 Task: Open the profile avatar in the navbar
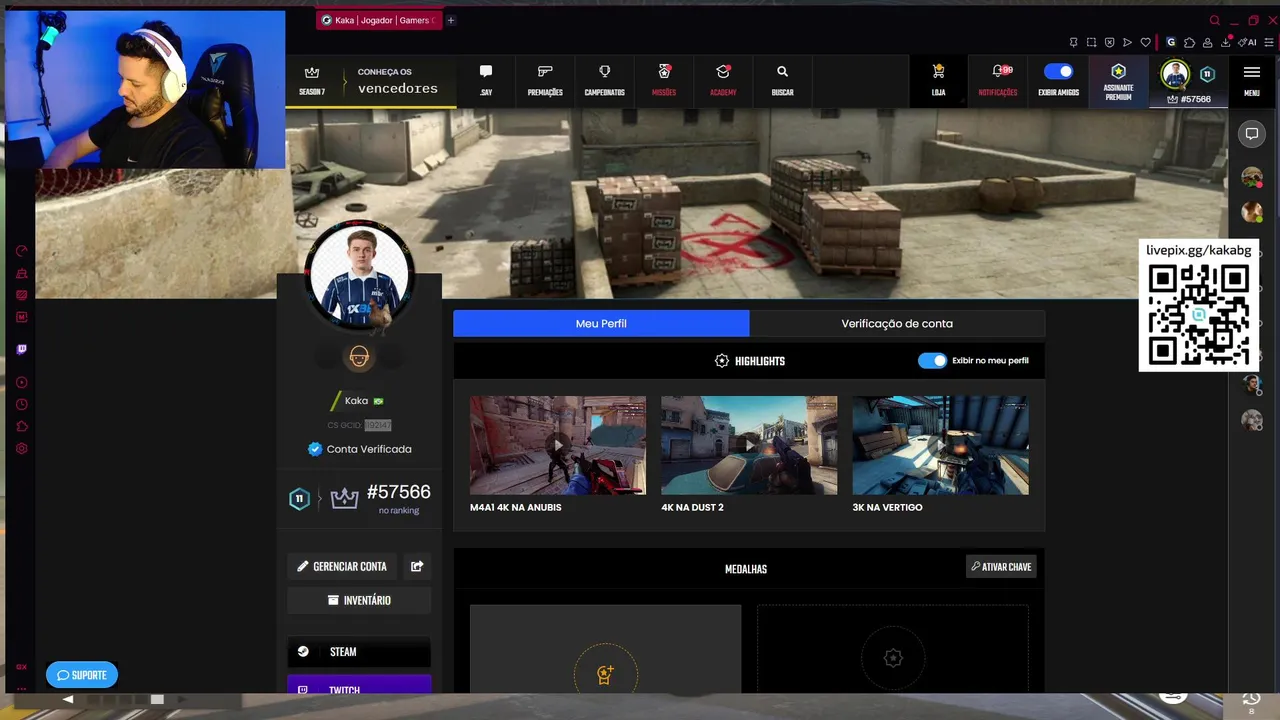point(1174,75)
